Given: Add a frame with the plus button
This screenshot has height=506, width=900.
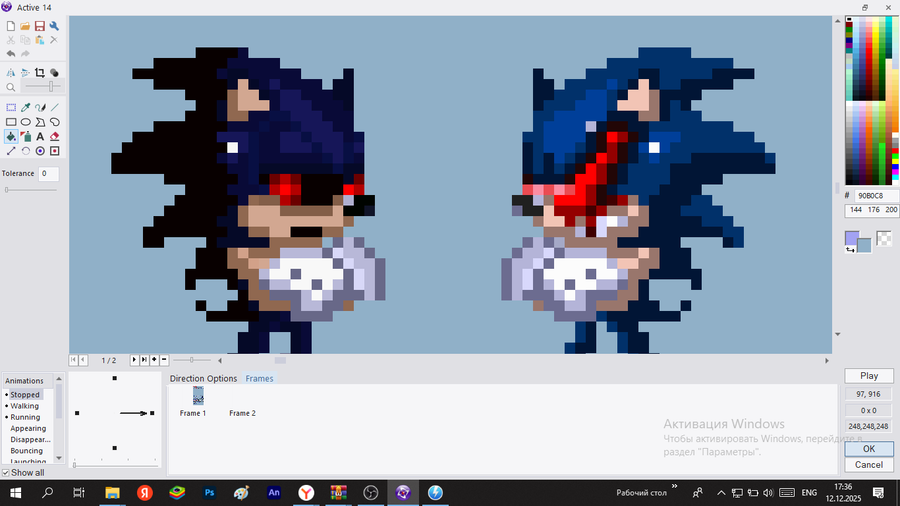Looking at the screenshot, I should [x=154, y=360].
